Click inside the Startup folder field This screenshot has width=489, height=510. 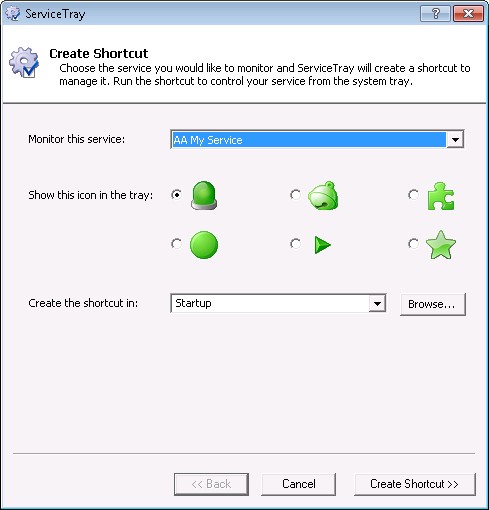point(270,303)
